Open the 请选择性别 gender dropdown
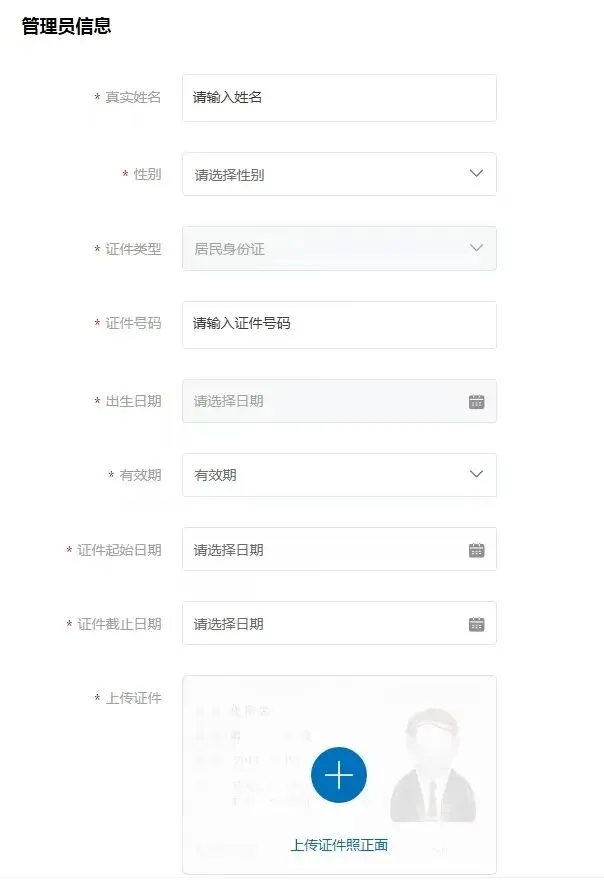Image resolution: width=604 pixels, height=880 pixels. pos(339,174)
